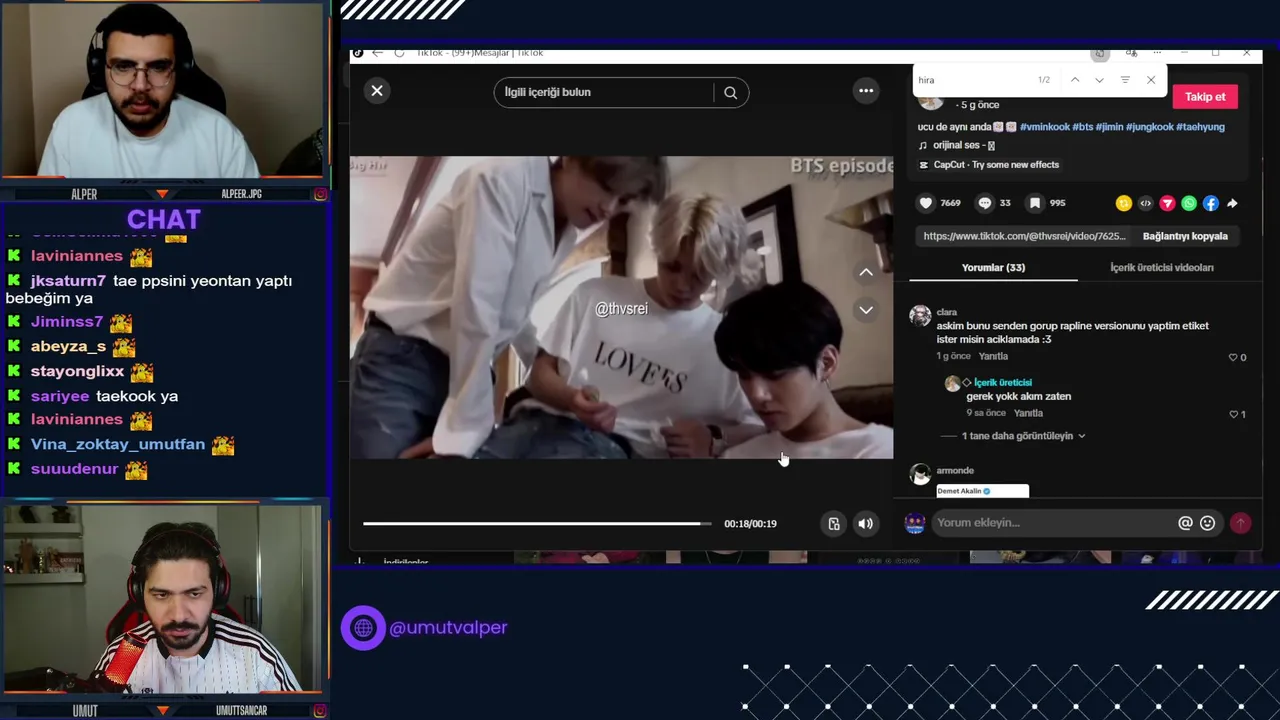Open the browser three-dot menu in the title bar
Screen dimensions: 1280x720
[1157, 53]
